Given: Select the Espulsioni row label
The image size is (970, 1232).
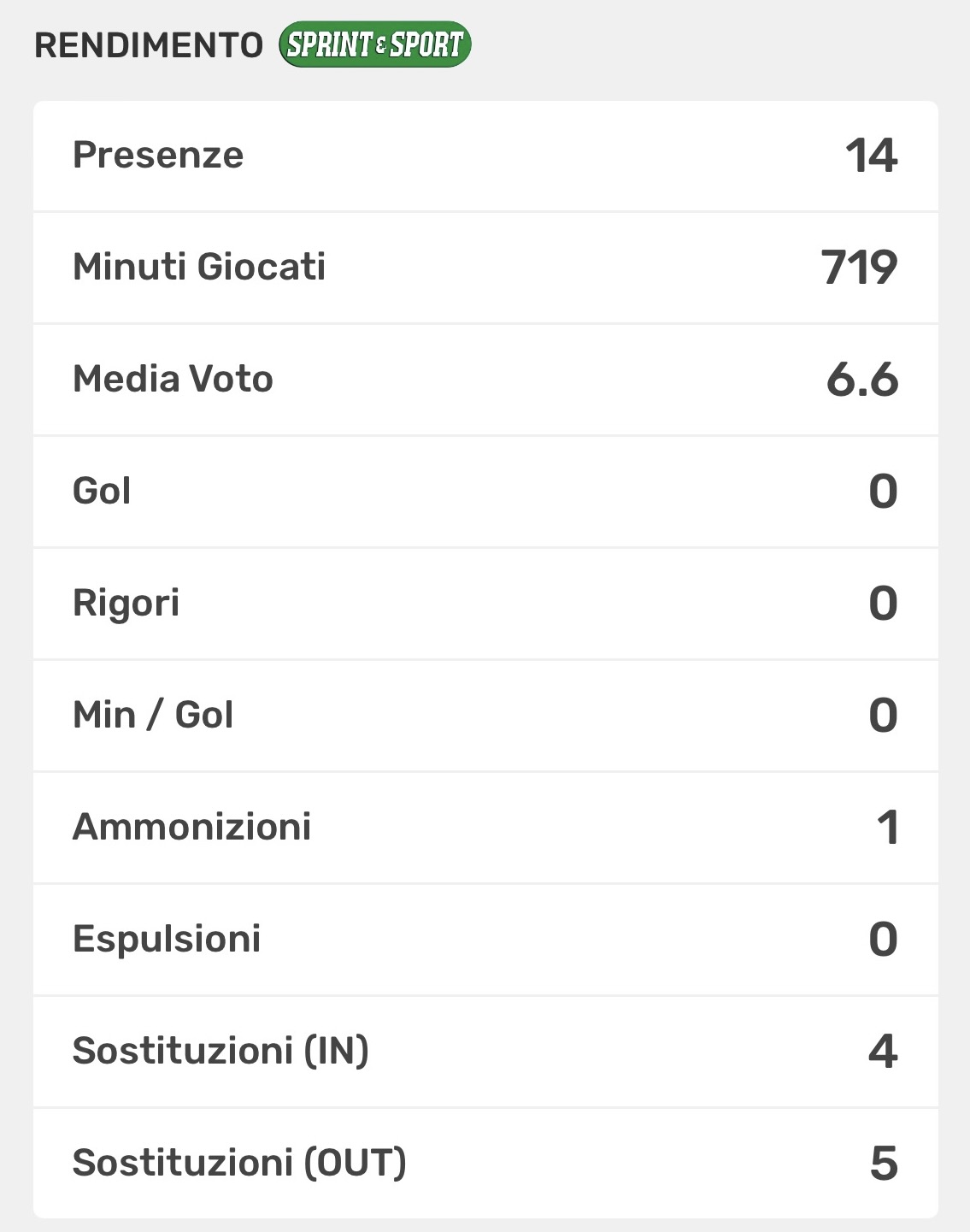Looking at the screenshot, I should 167,939.
